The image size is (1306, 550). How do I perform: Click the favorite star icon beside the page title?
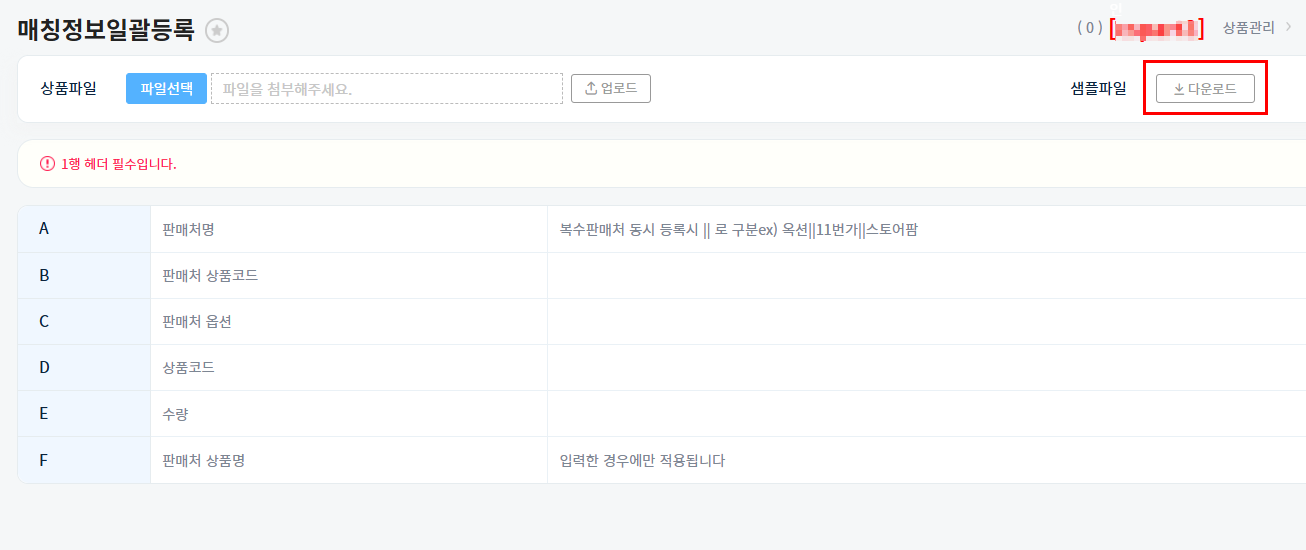pyautogui.click(x=217, y=31)
